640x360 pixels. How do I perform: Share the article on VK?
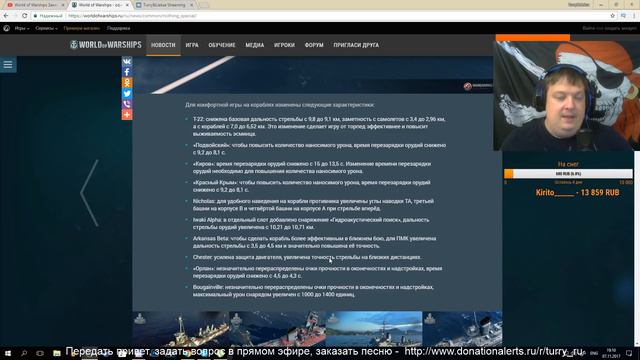(x=127, y=62)
